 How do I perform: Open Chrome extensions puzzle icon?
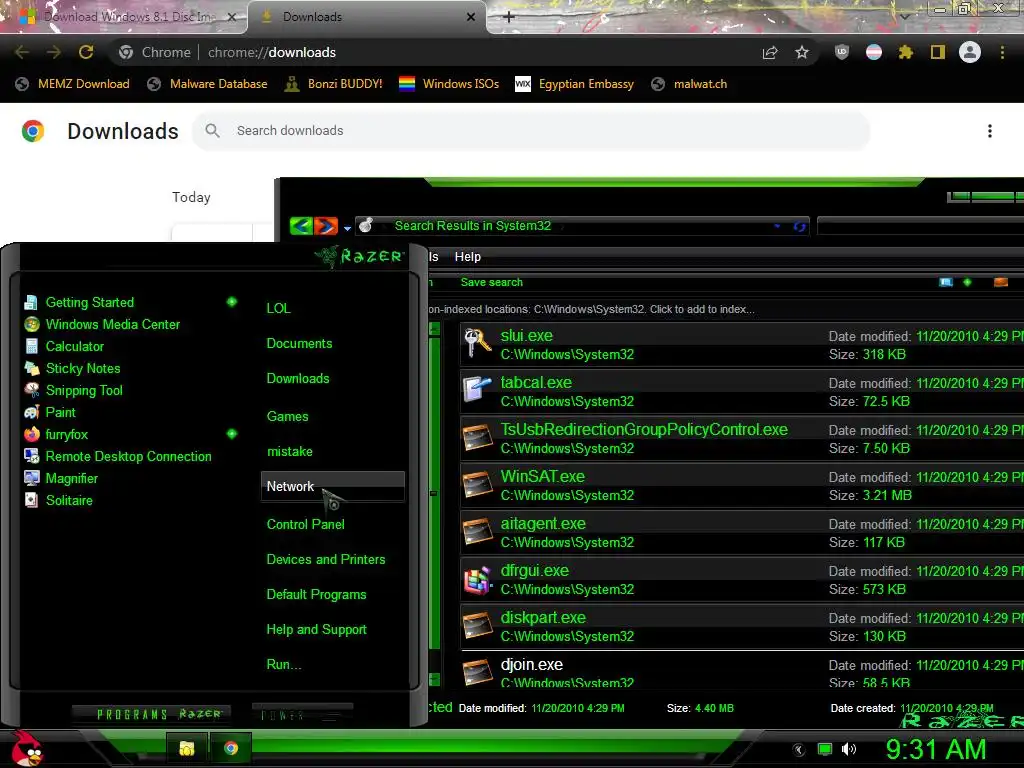click(905, 52)
